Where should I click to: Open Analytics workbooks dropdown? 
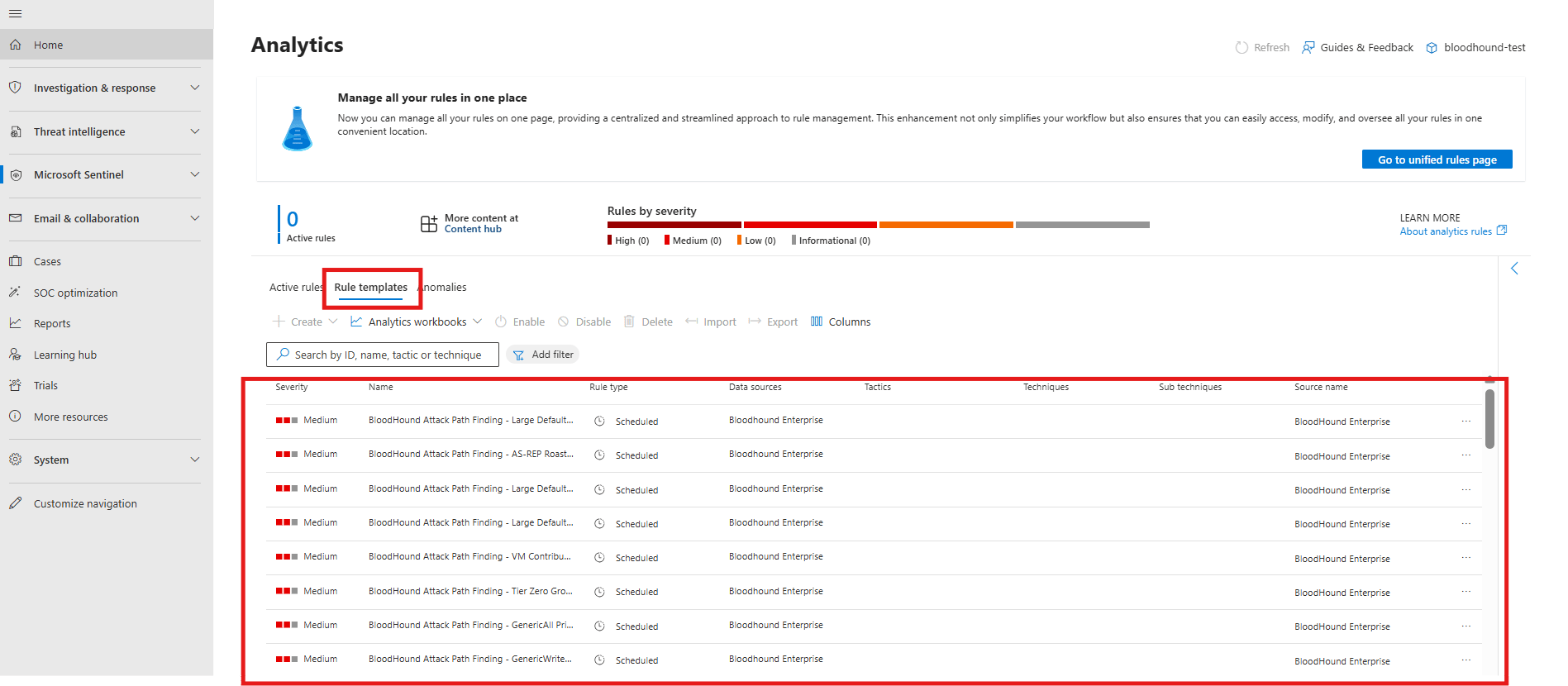pyautogui.click(x=416, y=322)
